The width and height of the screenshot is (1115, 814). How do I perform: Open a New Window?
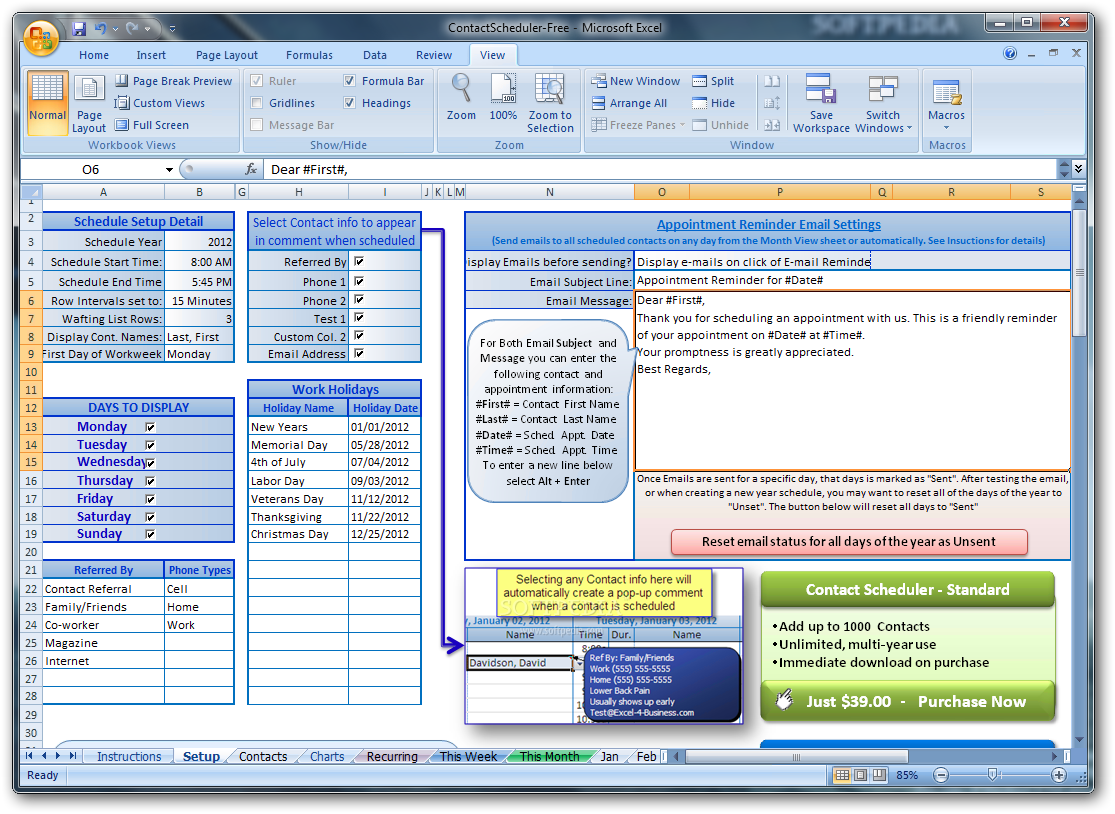(636, 81)
